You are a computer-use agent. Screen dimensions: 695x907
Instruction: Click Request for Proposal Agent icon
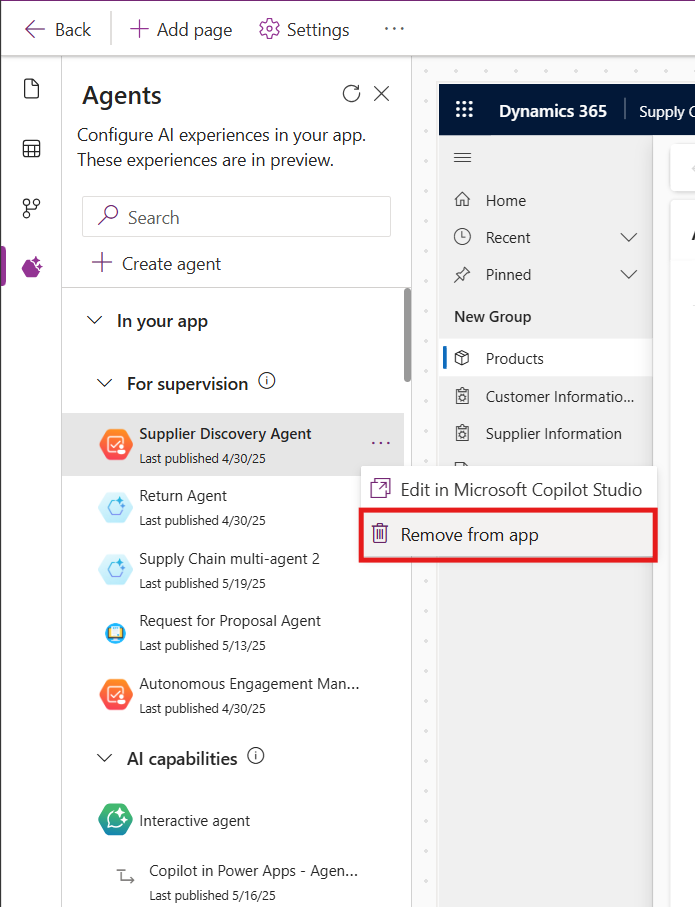(x=115, y=633)
